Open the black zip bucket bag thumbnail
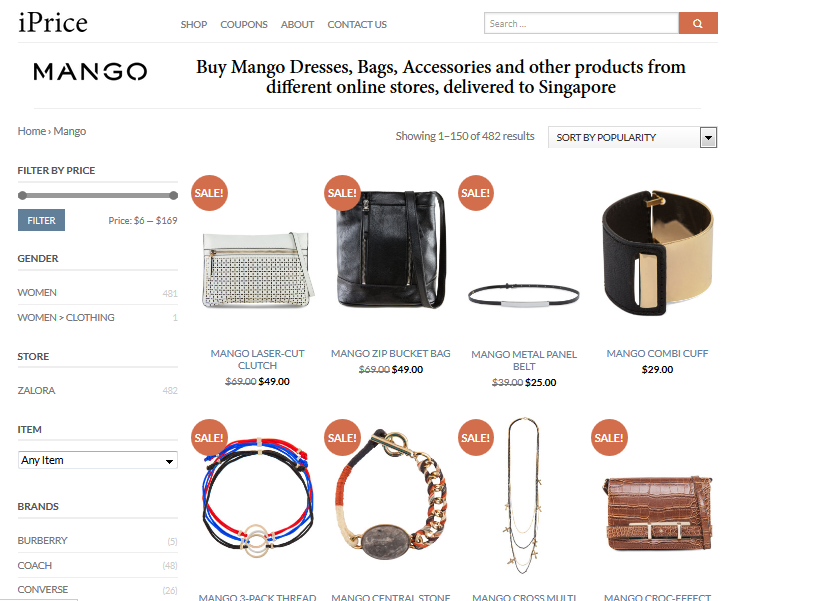This screenshot has height=601, width=815. pyautogui.click(x=391, y=251)
